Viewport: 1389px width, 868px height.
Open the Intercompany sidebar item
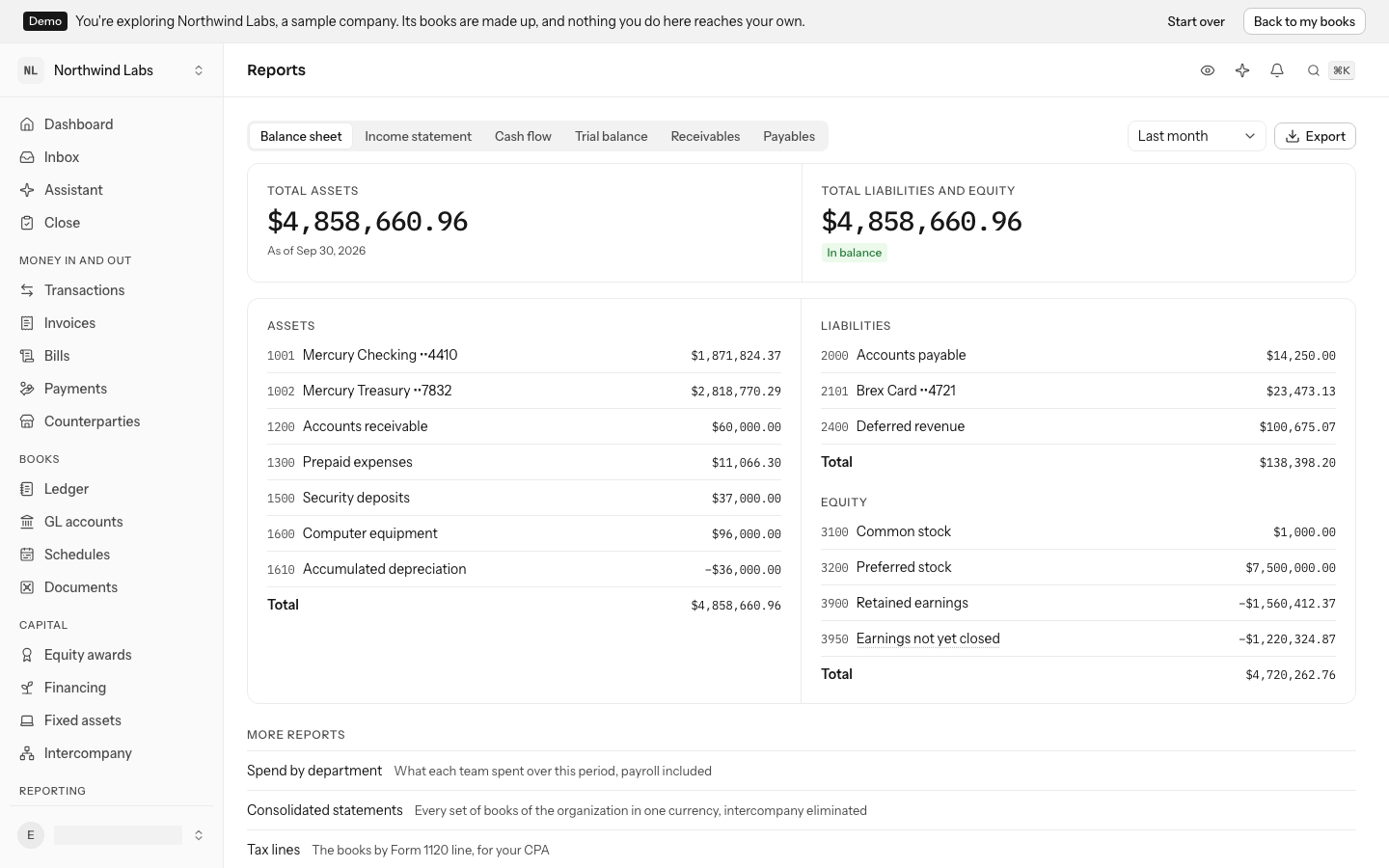pos(112,753)
